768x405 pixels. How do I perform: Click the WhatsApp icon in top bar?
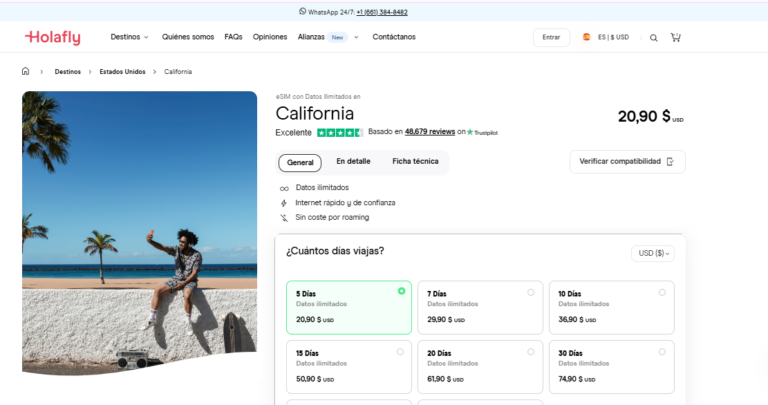click(x=302, y=12)
